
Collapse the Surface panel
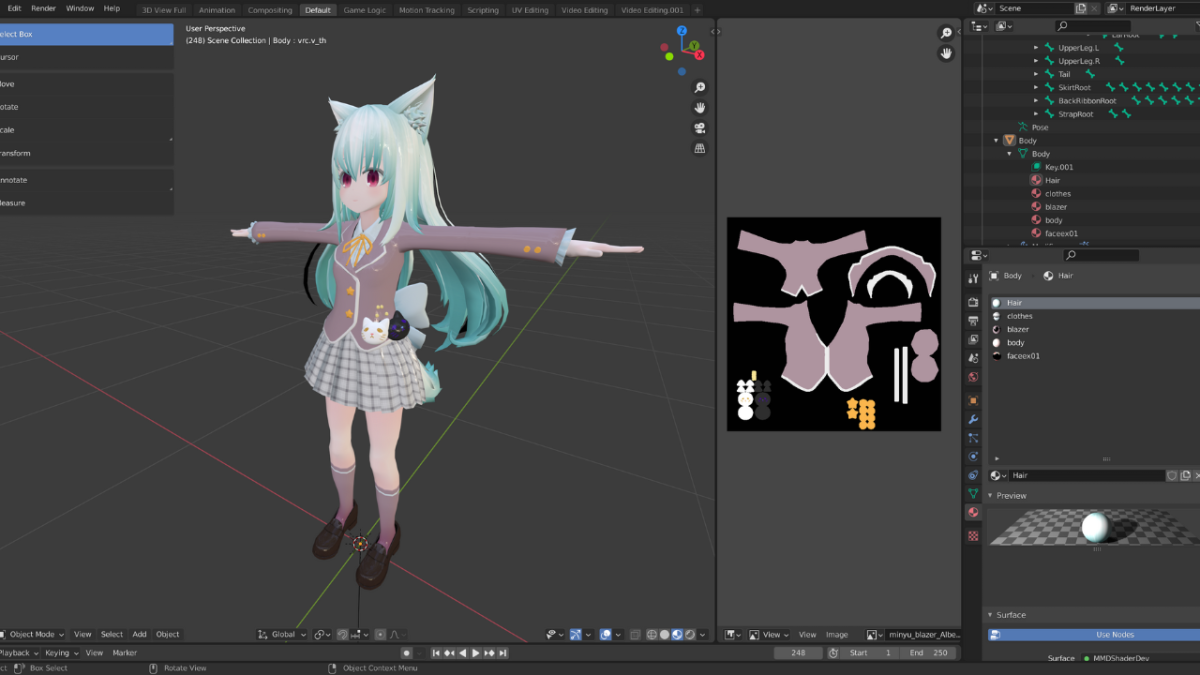point(990,615)
